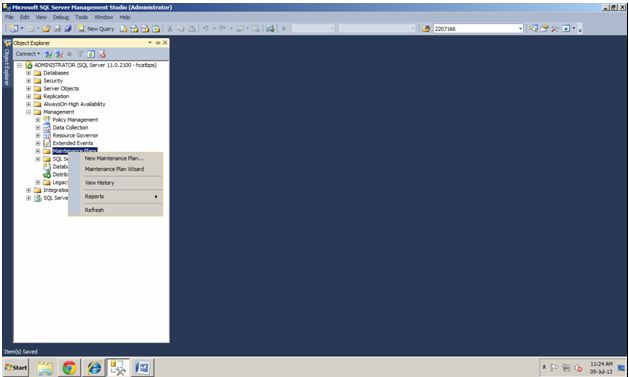Select the Data Collection tree item
This screenshot has width=629, height=377.
70,128
